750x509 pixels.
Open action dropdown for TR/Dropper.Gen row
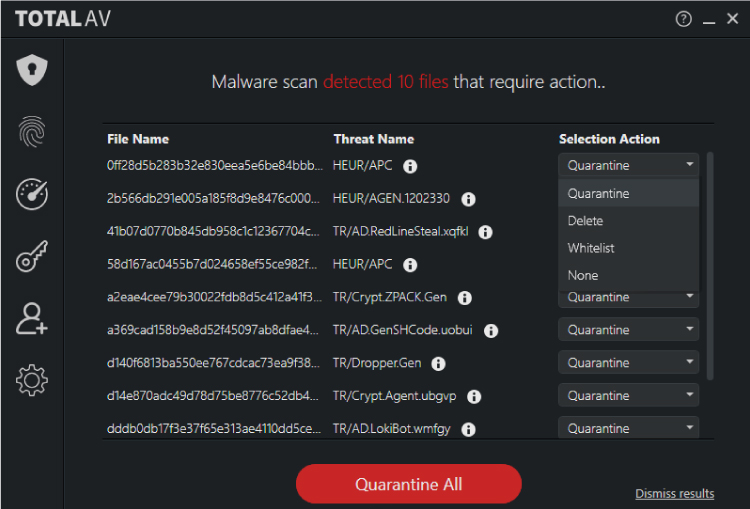(x=628, y=363)
